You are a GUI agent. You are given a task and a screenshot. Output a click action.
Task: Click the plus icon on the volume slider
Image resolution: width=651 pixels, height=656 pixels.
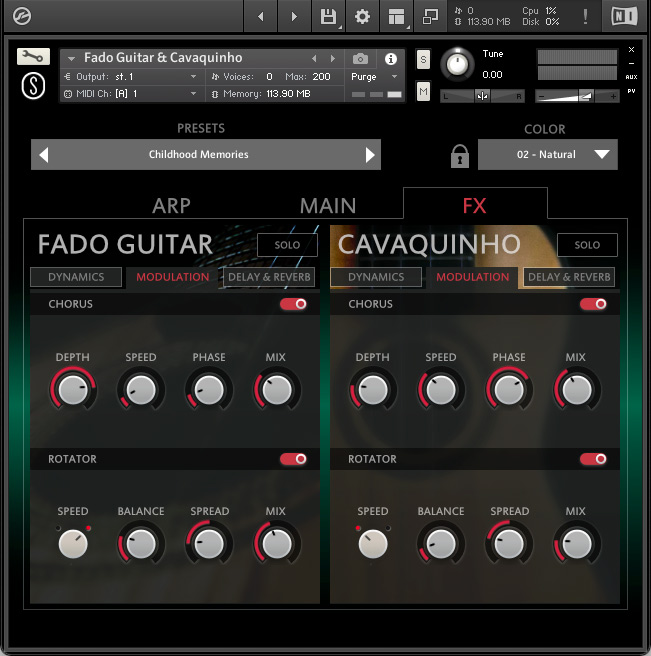point(613,97)
